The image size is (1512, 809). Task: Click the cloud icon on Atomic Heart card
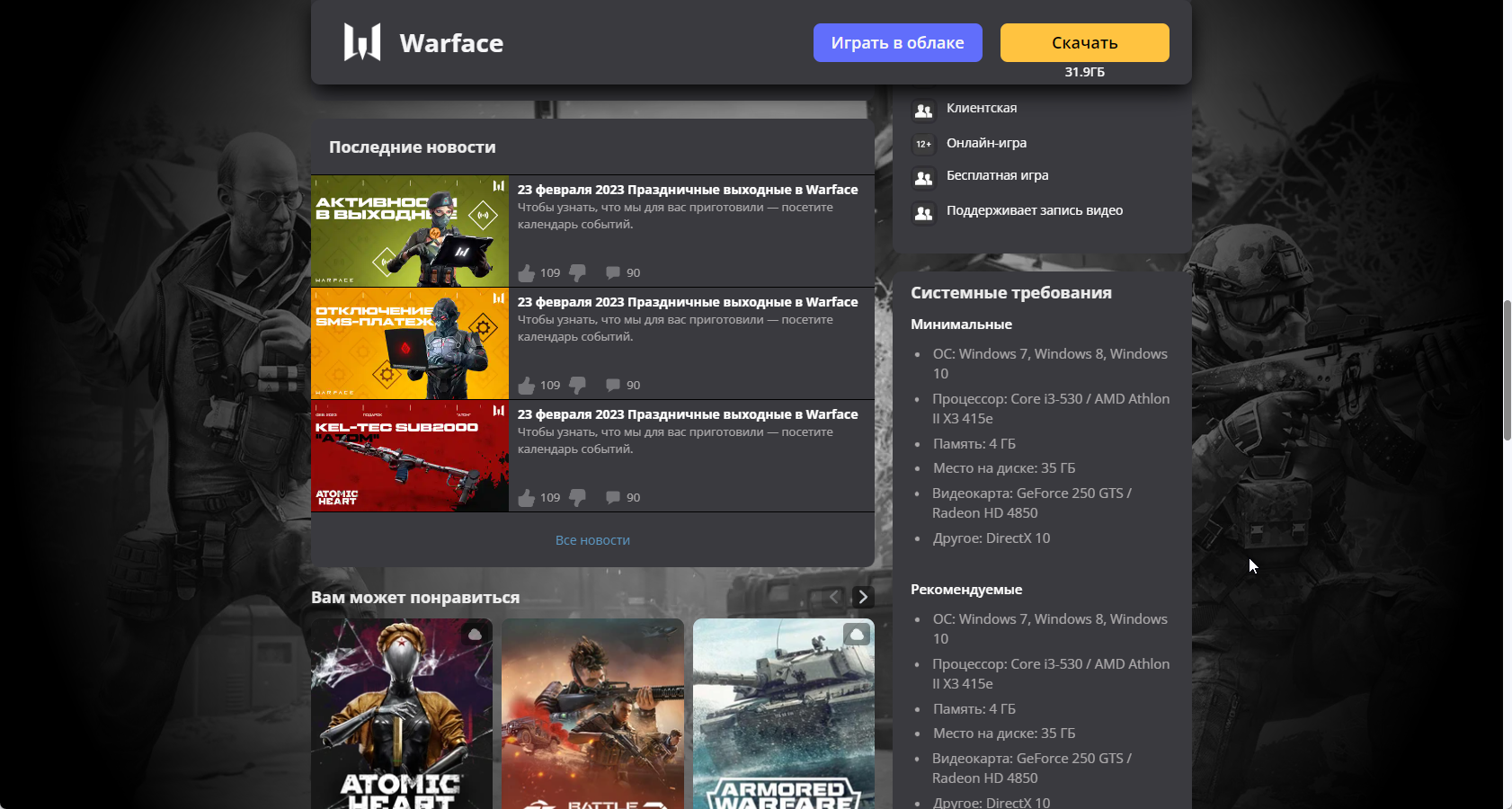point(475,635)
